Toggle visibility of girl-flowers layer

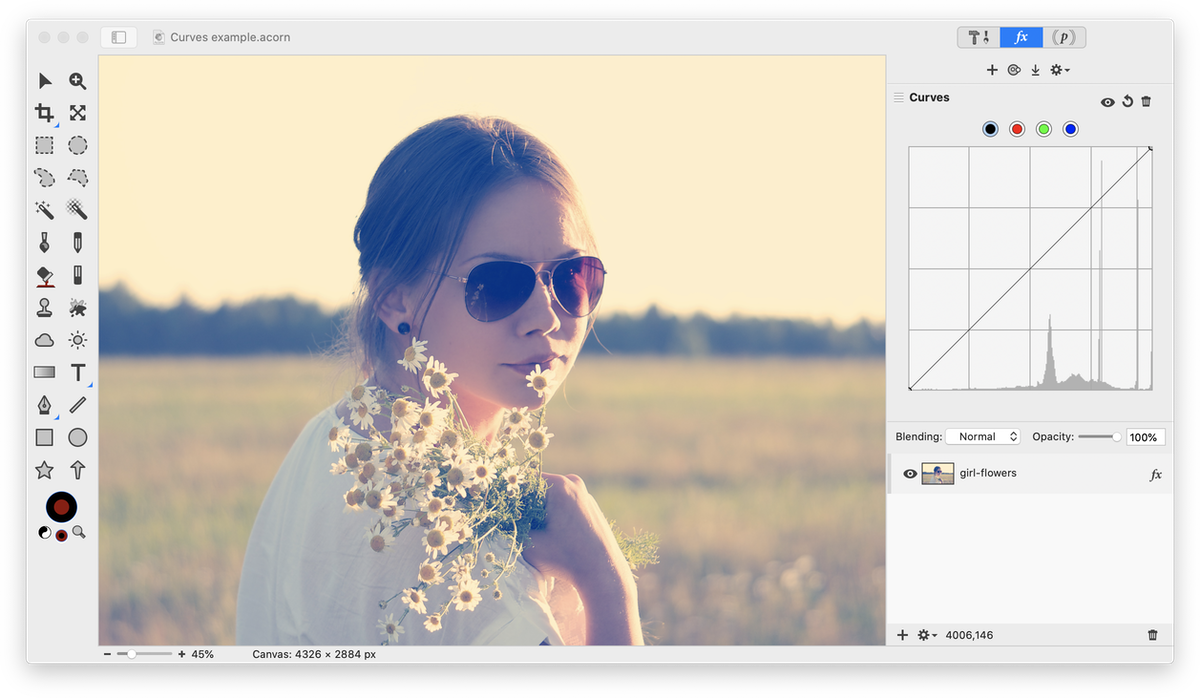tap(910, 474)
